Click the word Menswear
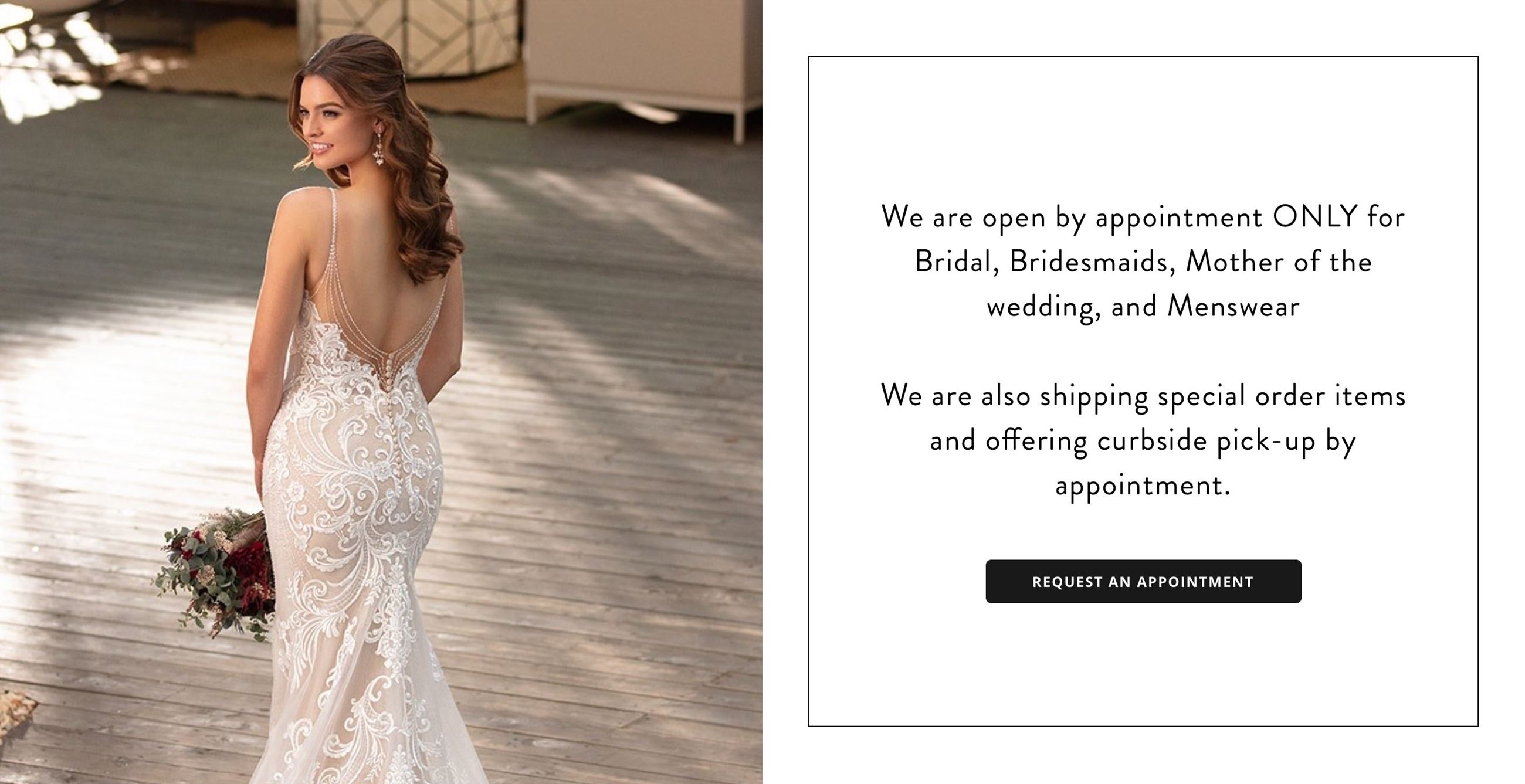 pos(1233,307)
